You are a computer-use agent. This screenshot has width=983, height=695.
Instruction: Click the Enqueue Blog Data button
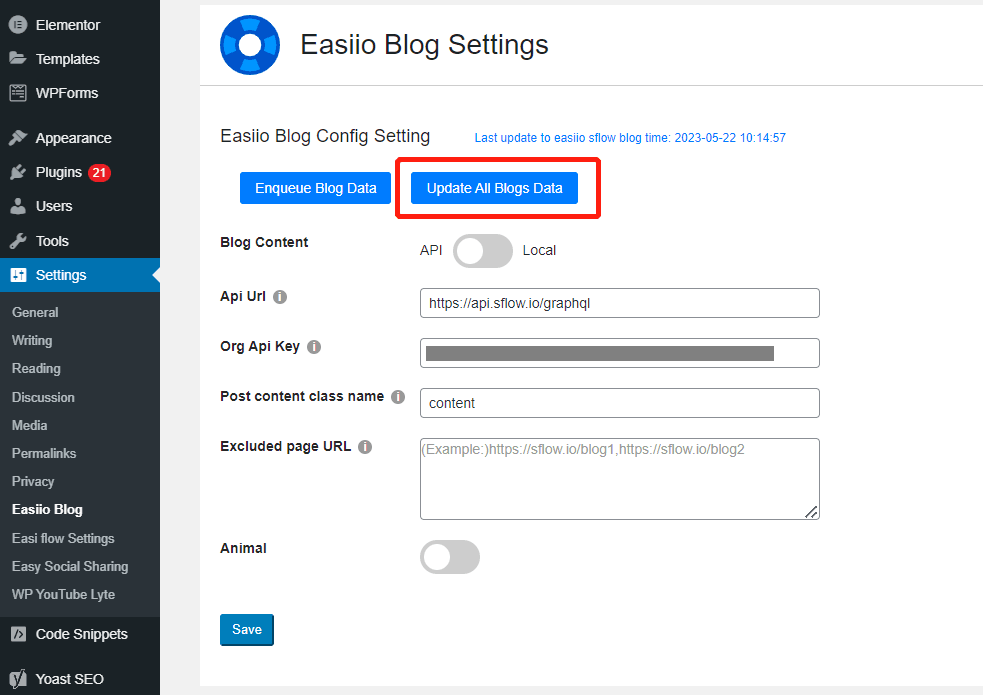click(315, 188)
